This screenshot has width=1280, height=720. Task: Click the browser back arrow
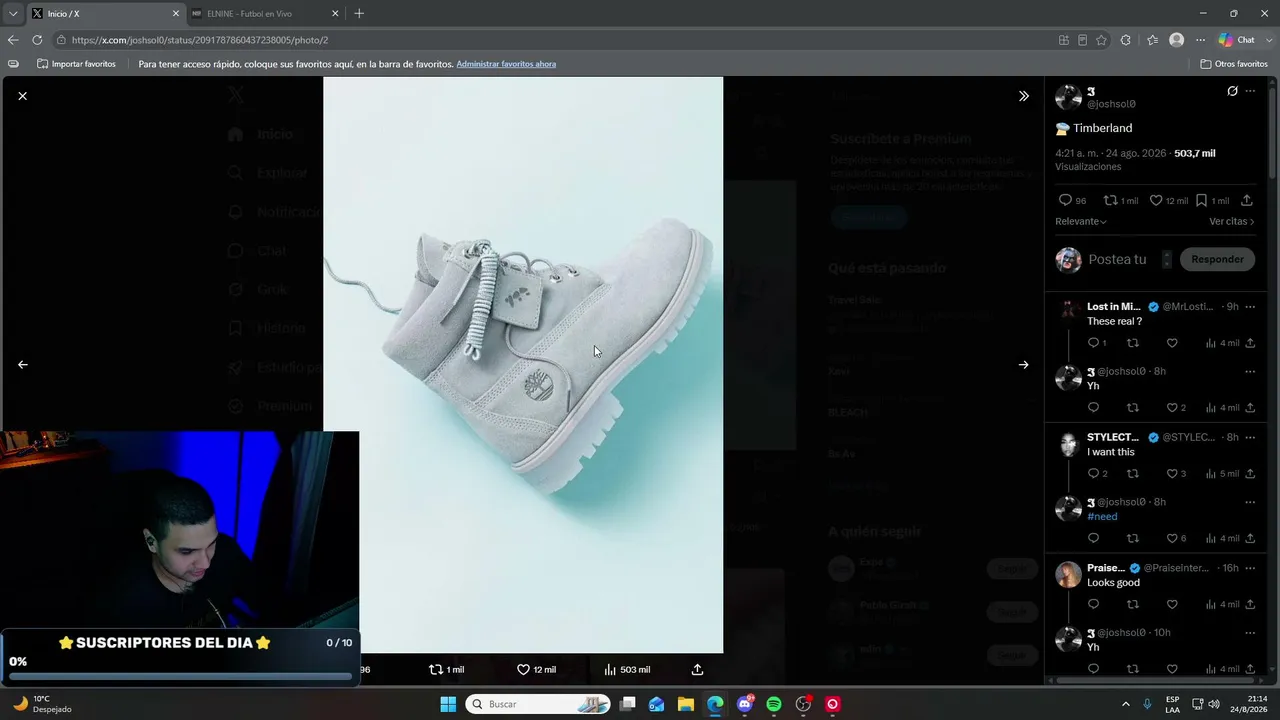tap(13, 40)
